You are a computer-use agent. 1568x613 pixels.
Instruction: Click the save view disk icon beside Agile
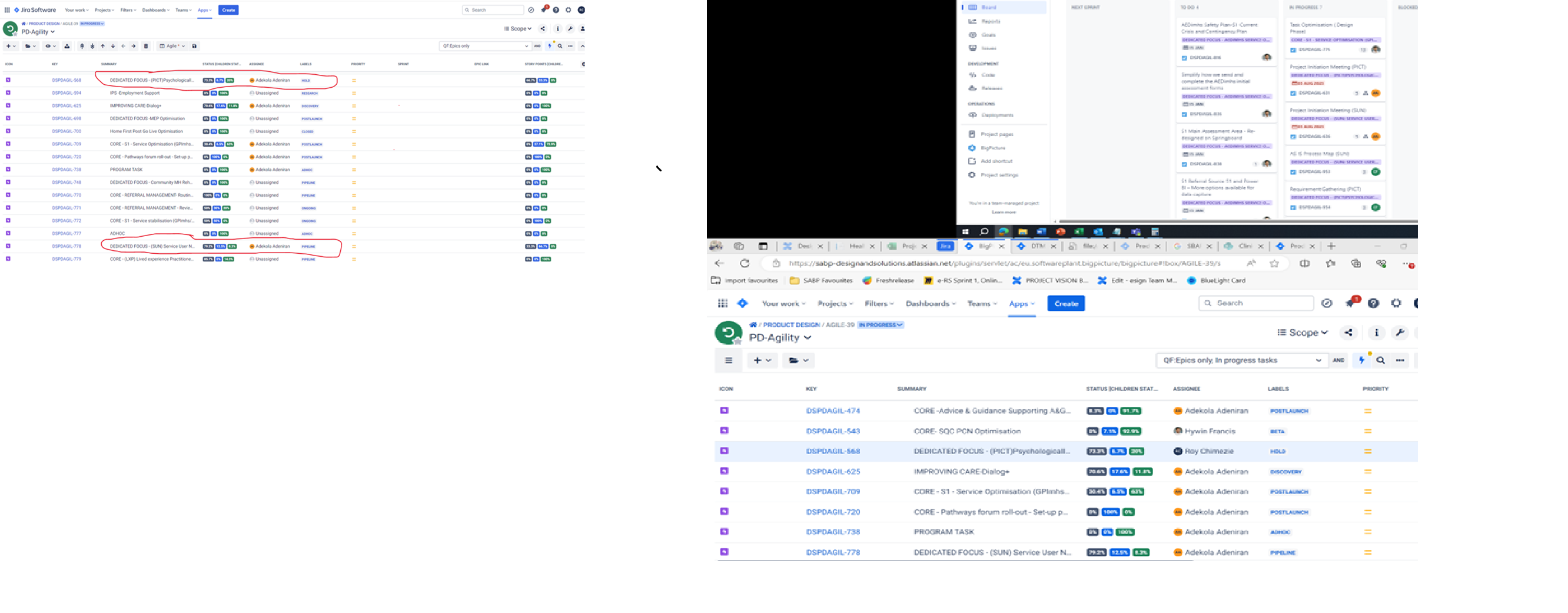coord(194,47)
